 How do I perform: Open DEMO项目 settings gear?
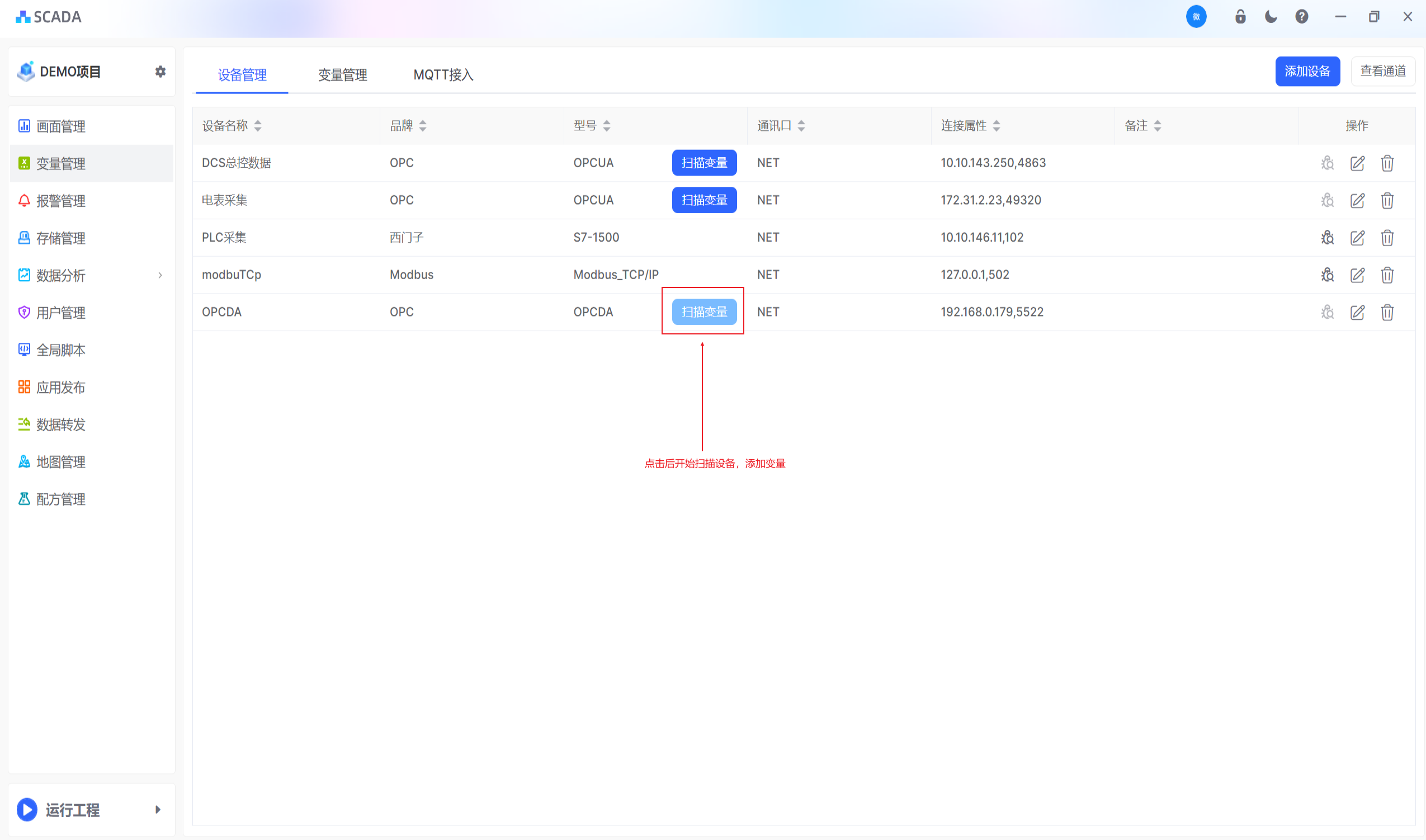coord(160,72)
